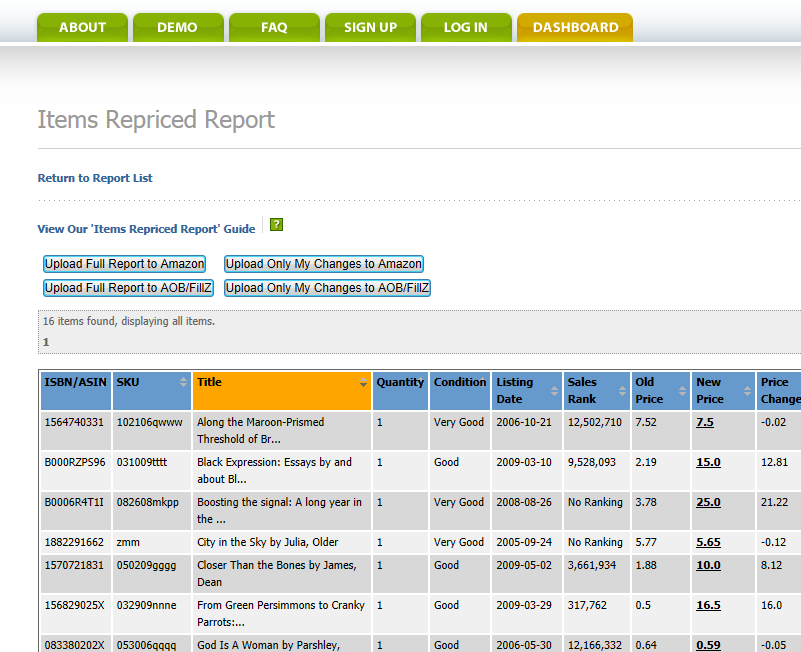Switch to the LOG IN tab
The height and width of the screenshot is (652, 801).
pos(466,27)
